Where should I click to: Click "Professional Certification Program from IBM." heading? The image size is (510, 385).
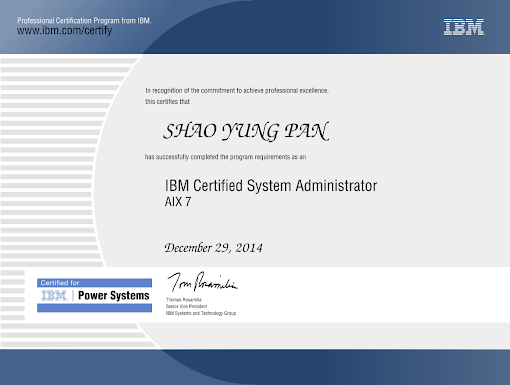pos(84,21)
